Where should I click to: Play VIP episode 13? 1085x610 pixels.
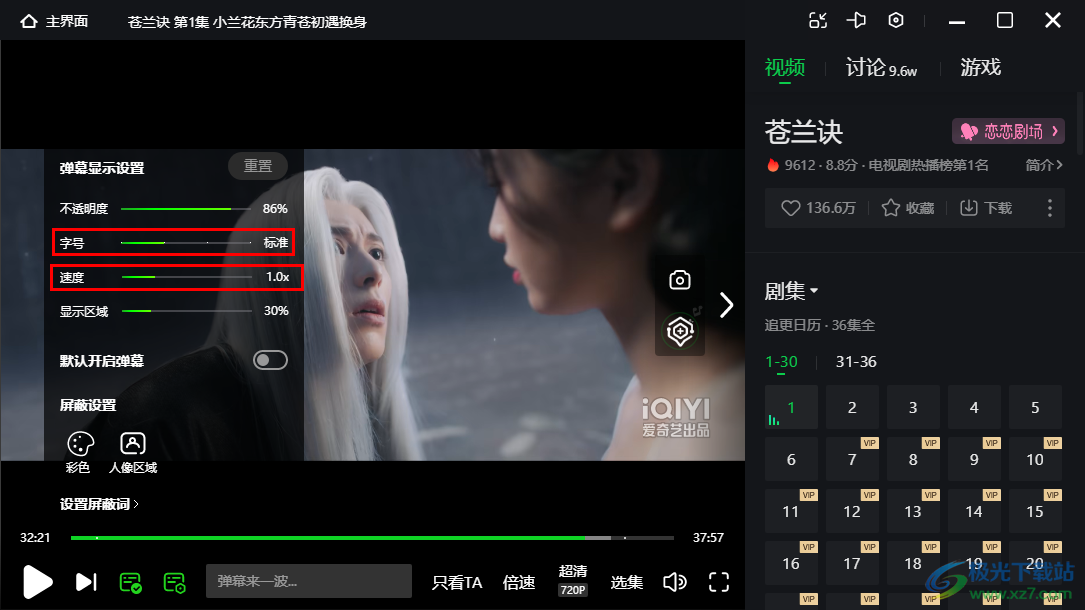913,511
